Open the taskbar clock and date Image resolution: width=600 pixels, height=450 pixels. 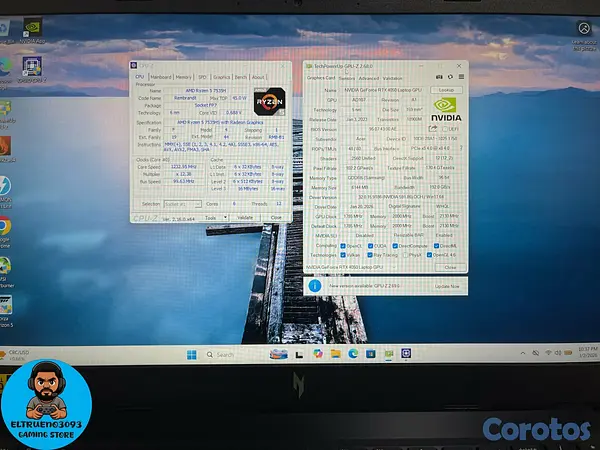(587, 352)
